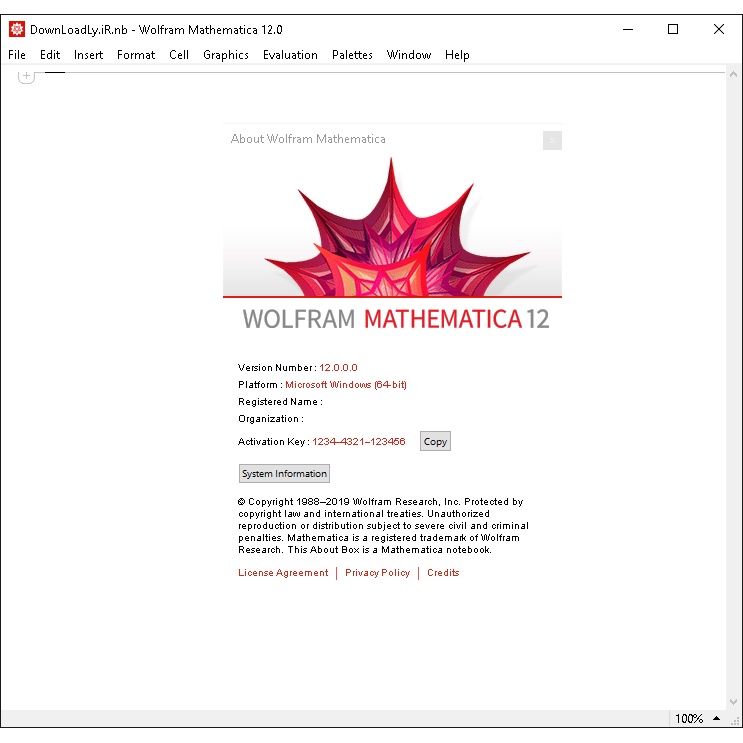Open System Information
Image resolution: width=743 pixels, height=743 pixels.
[x=284, y=473]
